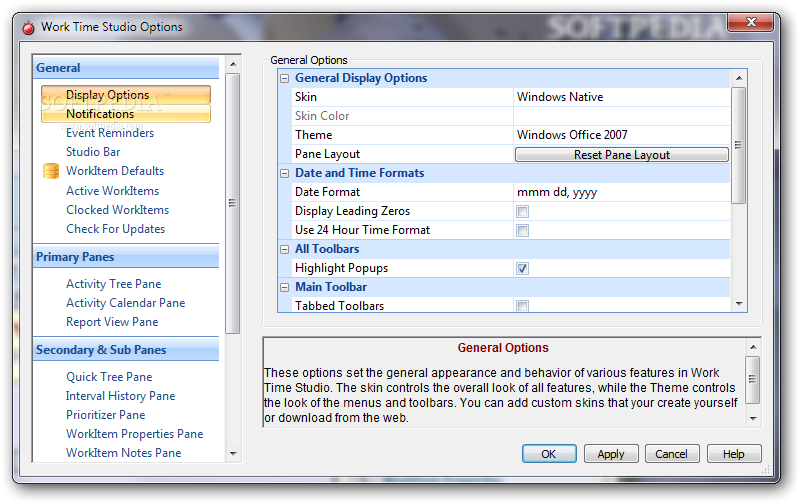Open Quick Tree Pane settings
The height and width of the screenshot is (504, 801).
(x=109, y=377)
